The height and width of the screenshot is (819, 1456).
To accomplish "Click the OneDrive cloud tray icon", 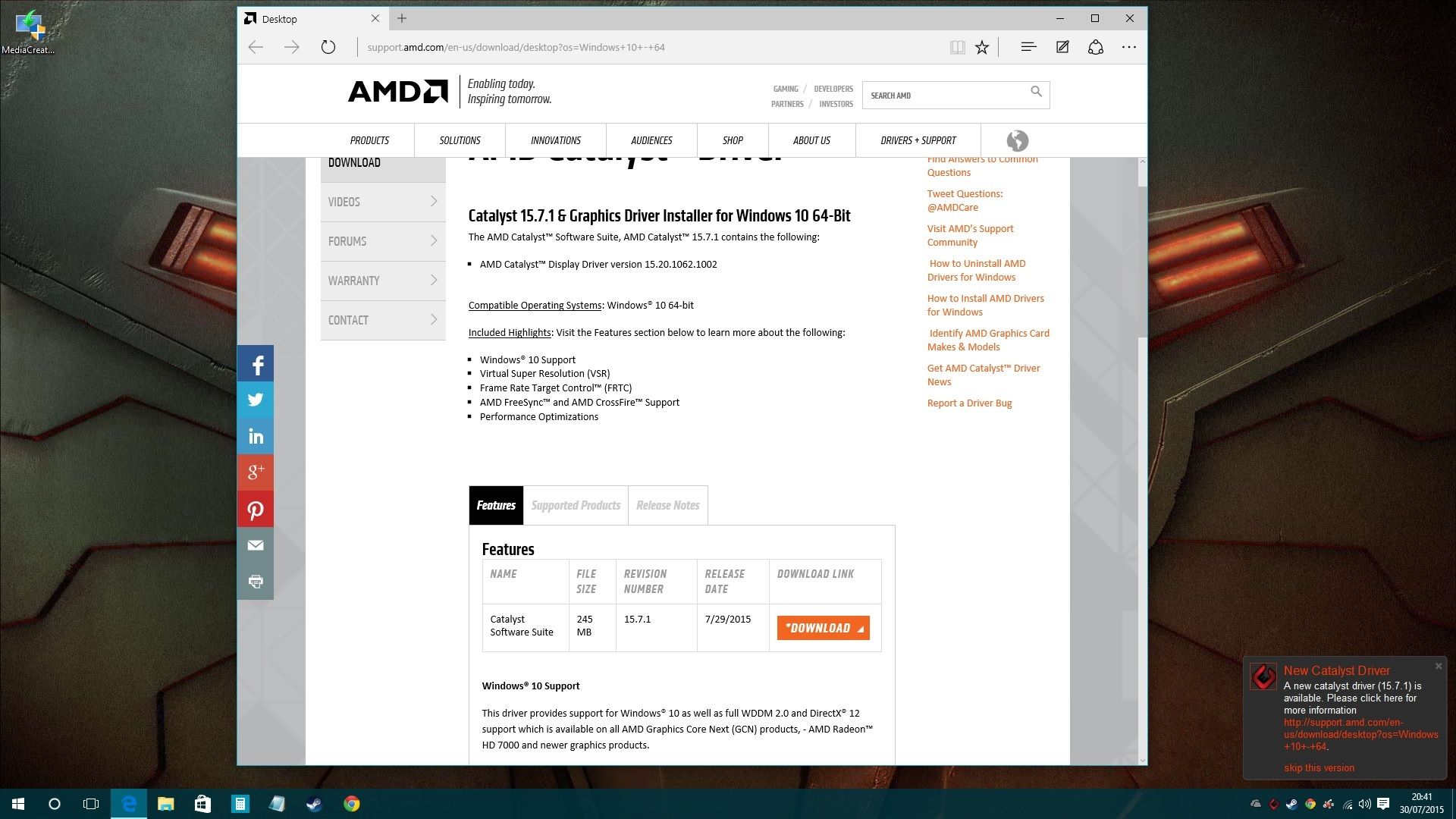I will 1256,804.
